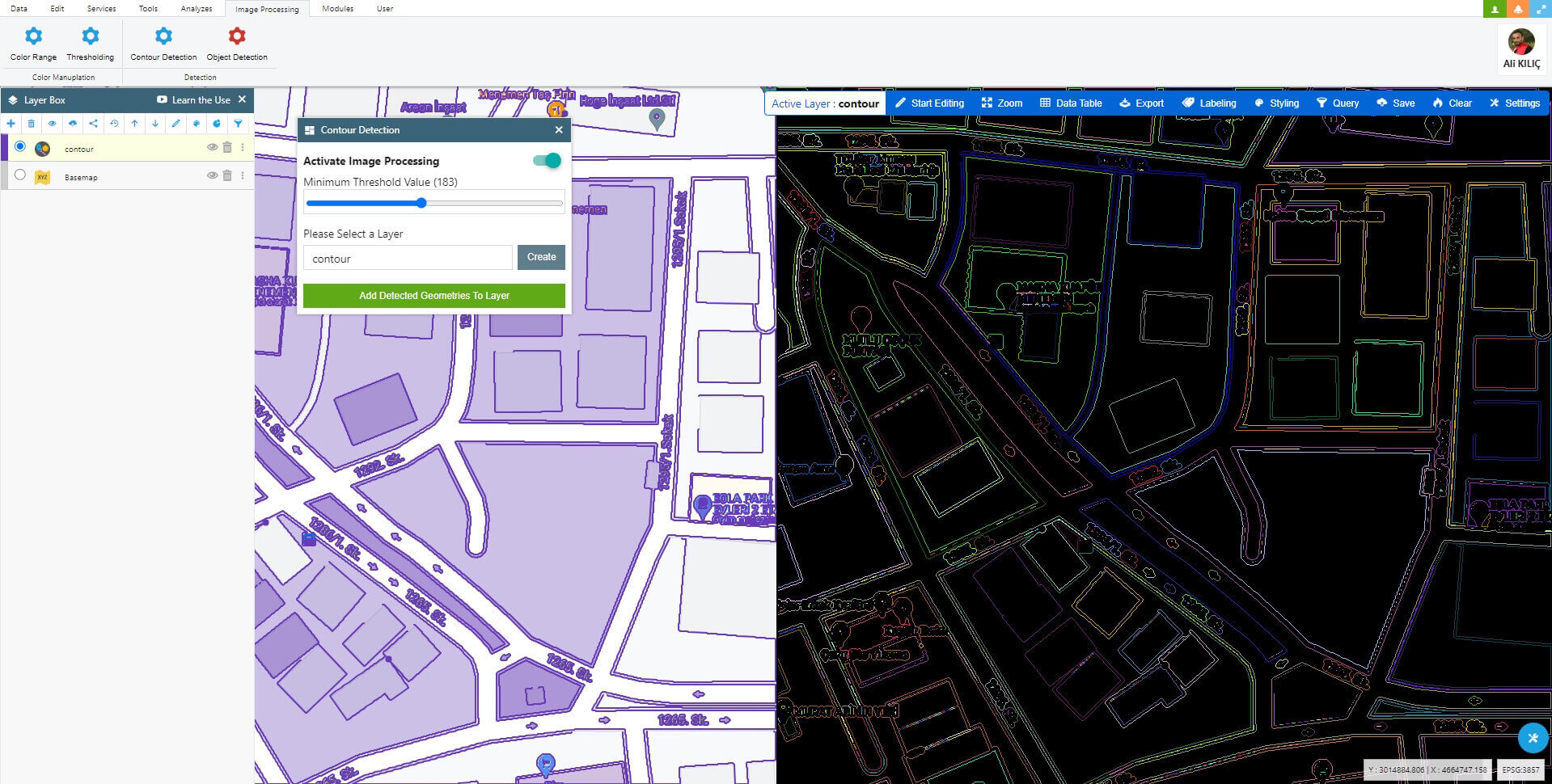Click Export in active layer toolbar
The height and width of the screenshot is (784, 1552).
[1141, 103]
